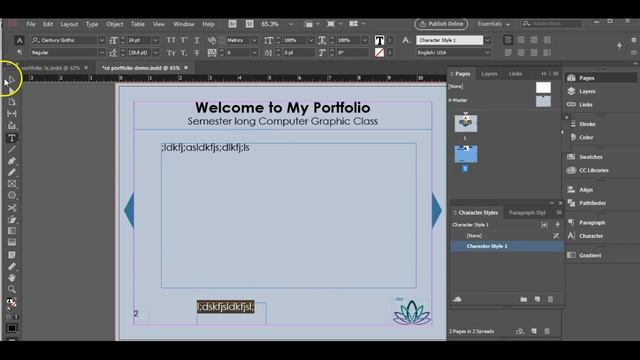Toggle Small Caps formatting
This screenshot has width=640, height=360.
click(x=171, y=53)
